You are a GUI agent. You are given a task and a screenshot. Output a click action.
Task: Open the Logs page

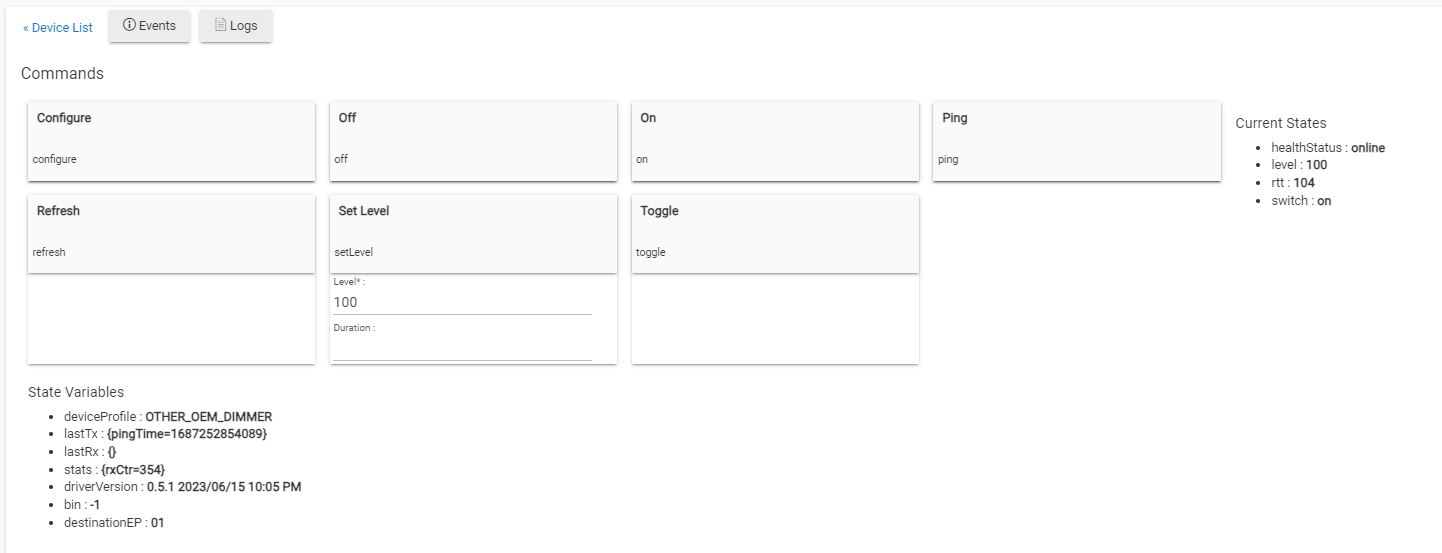coord(236,26)
